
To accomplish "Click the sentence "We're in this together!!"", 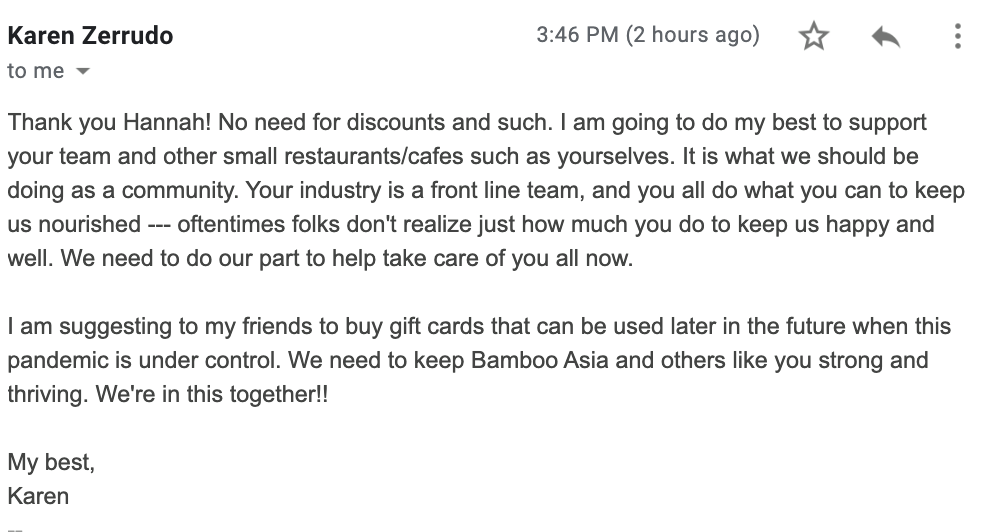I will [x=212, y=394].
